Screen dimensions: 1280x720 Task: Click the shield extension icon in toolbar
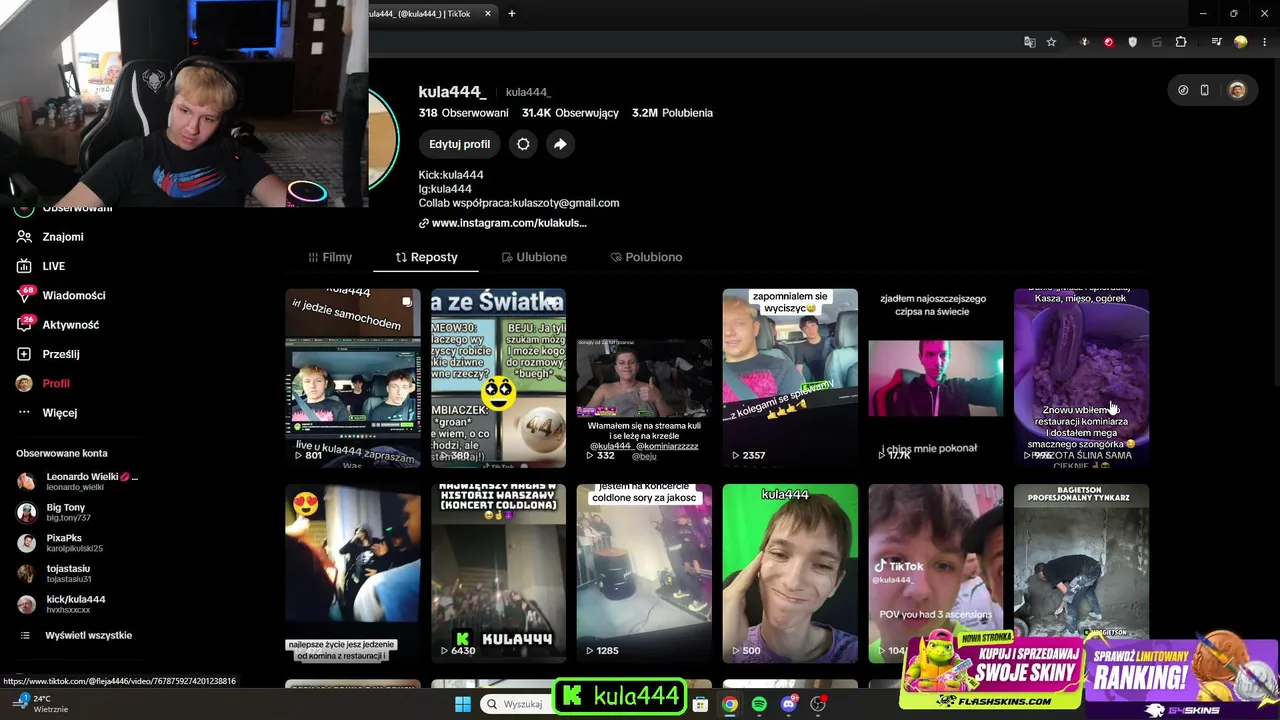(1132, 42)
